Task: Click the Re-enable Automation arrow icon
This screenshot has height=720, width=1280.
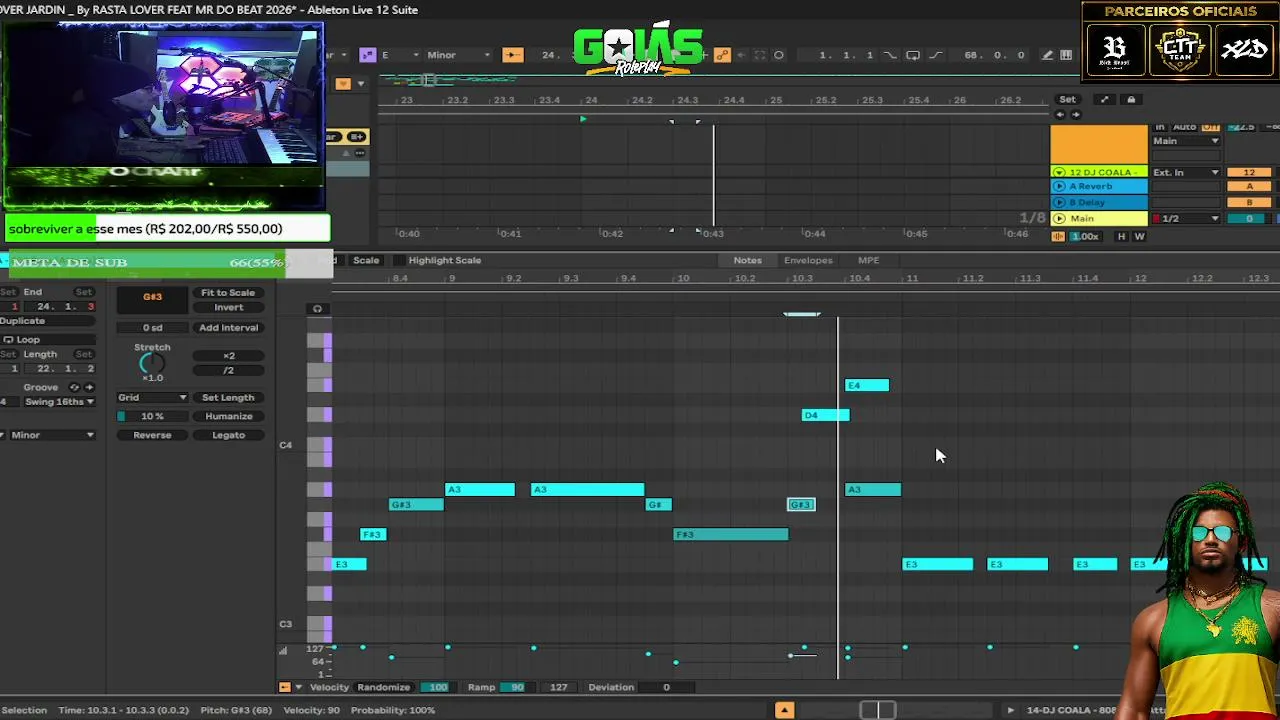Action: [742, 55]
